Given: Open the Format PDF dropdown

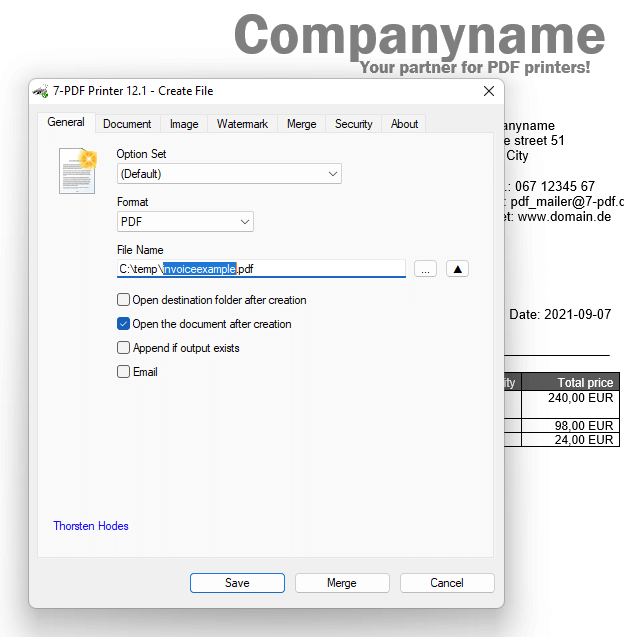Looking at the screenshot, I should pos(185,222).
